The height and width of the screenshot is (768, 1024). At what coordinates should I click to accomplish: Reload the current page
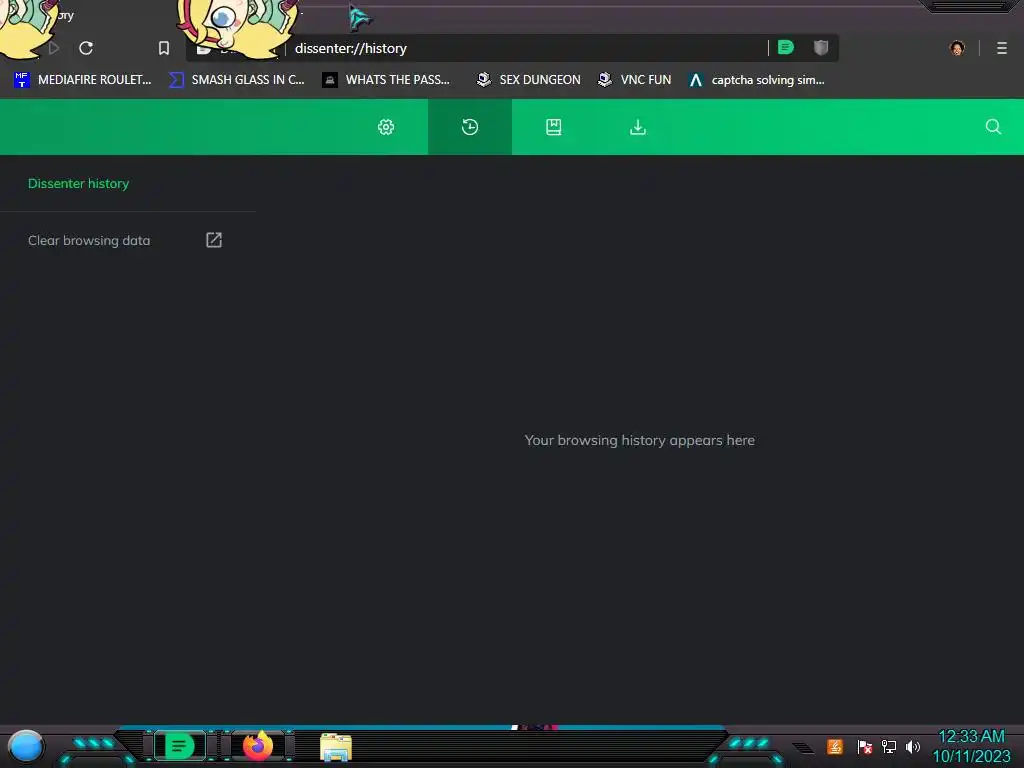[86, 48]
